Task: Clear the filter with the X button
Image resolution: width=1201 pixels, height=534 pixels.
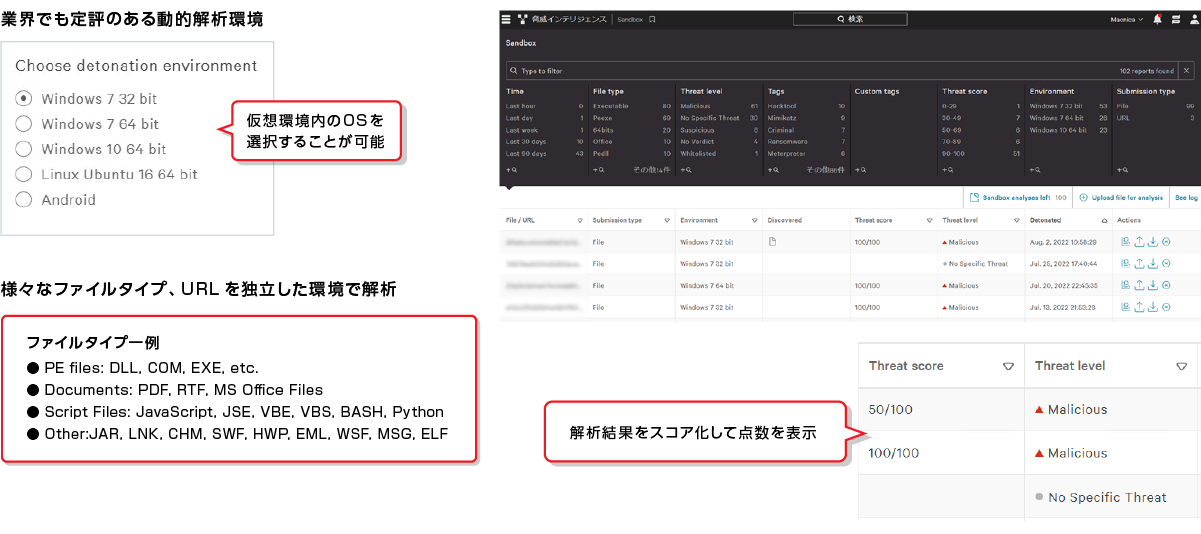Action: pyautogui.click(x=1186, y=71)
